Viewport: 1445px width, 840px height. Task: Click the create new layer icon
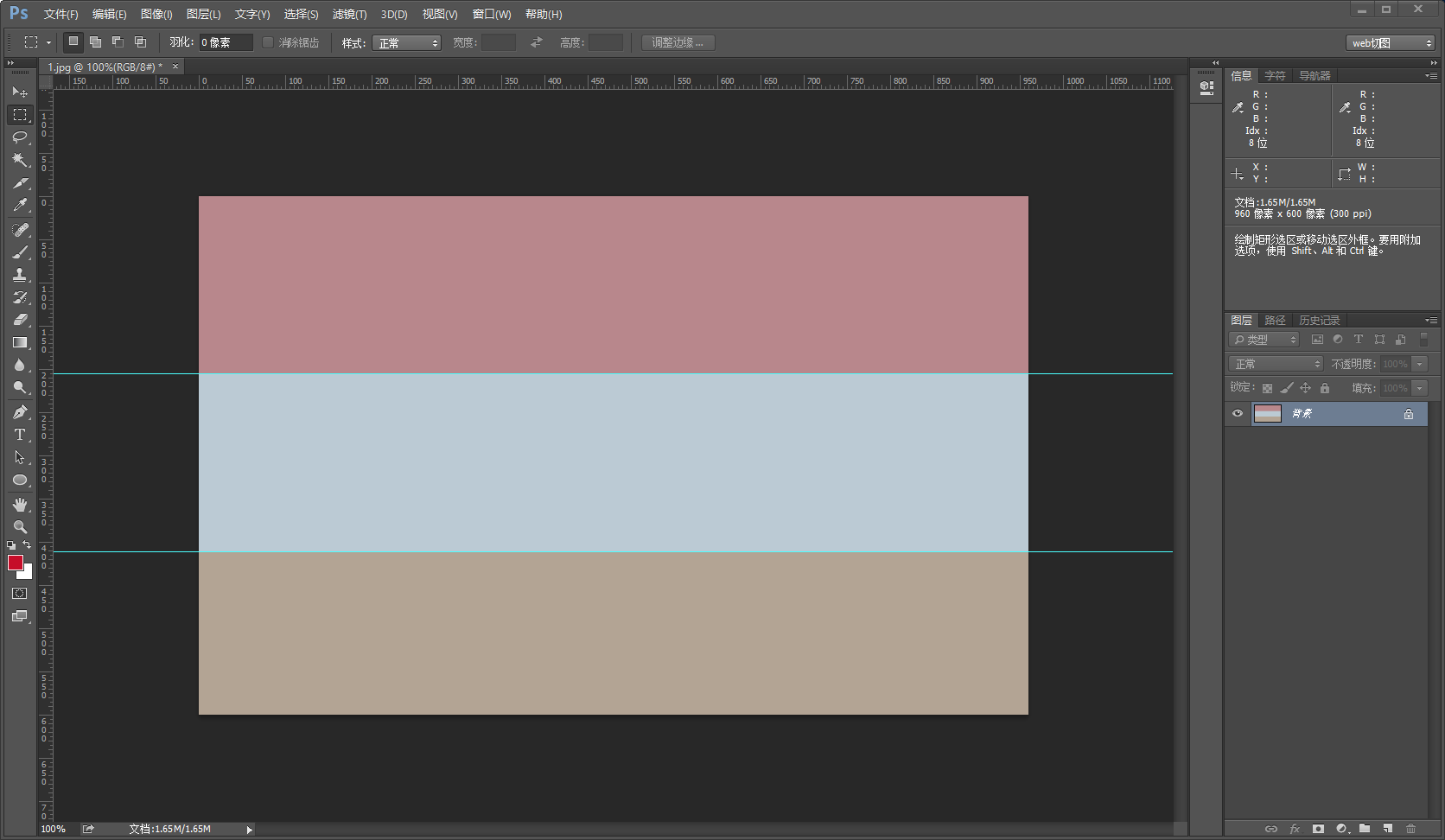click(x=1387, y=829)
